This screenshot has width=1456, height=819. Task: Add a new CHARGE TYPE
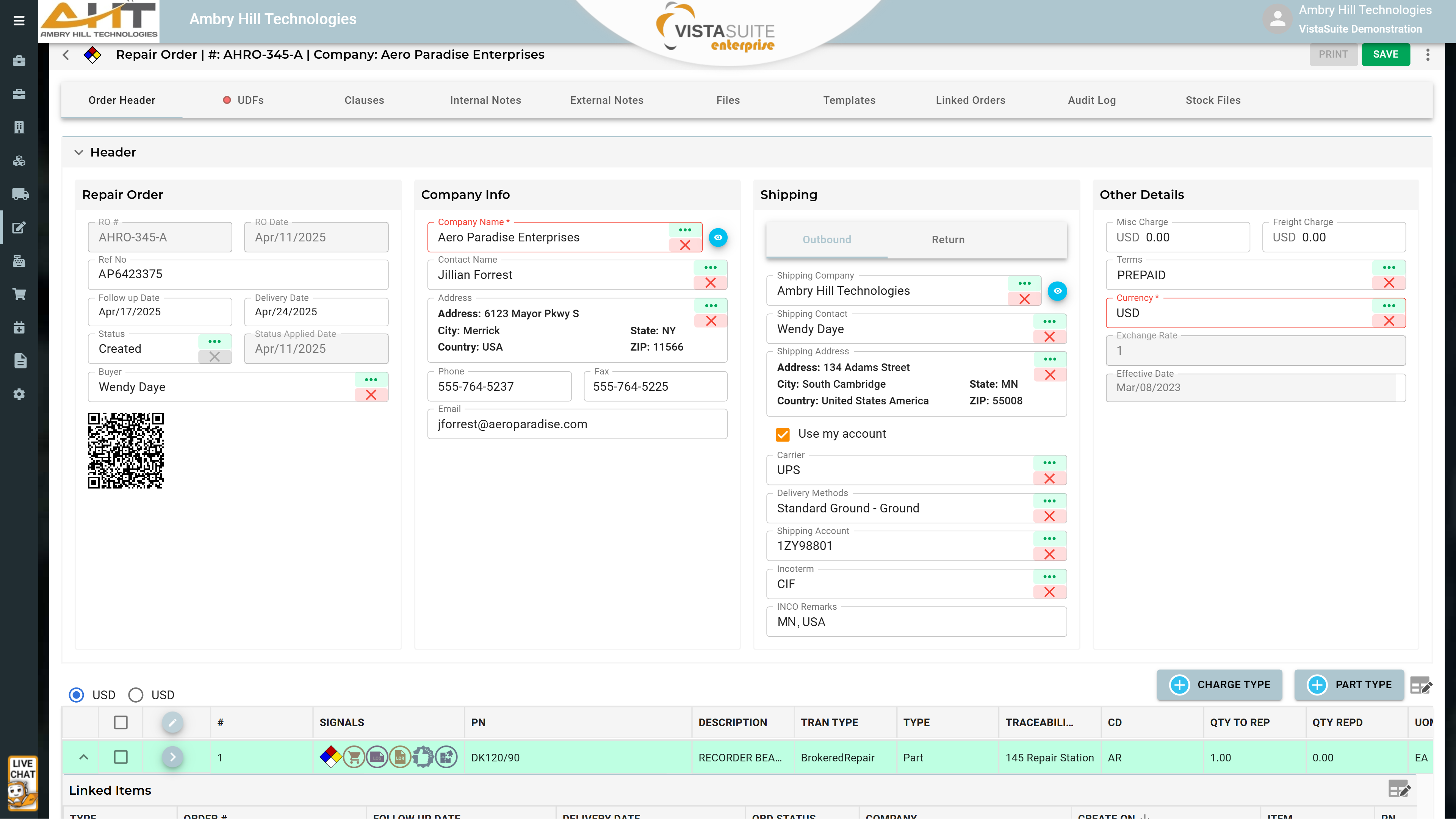tap(1219, 684)
